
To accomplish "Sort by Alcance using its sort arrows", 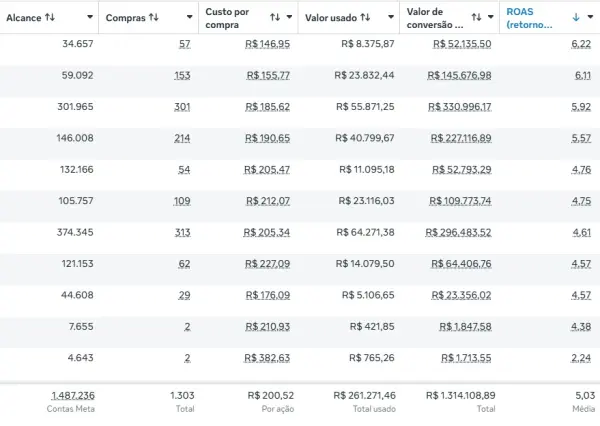I will tap(50, 17).
